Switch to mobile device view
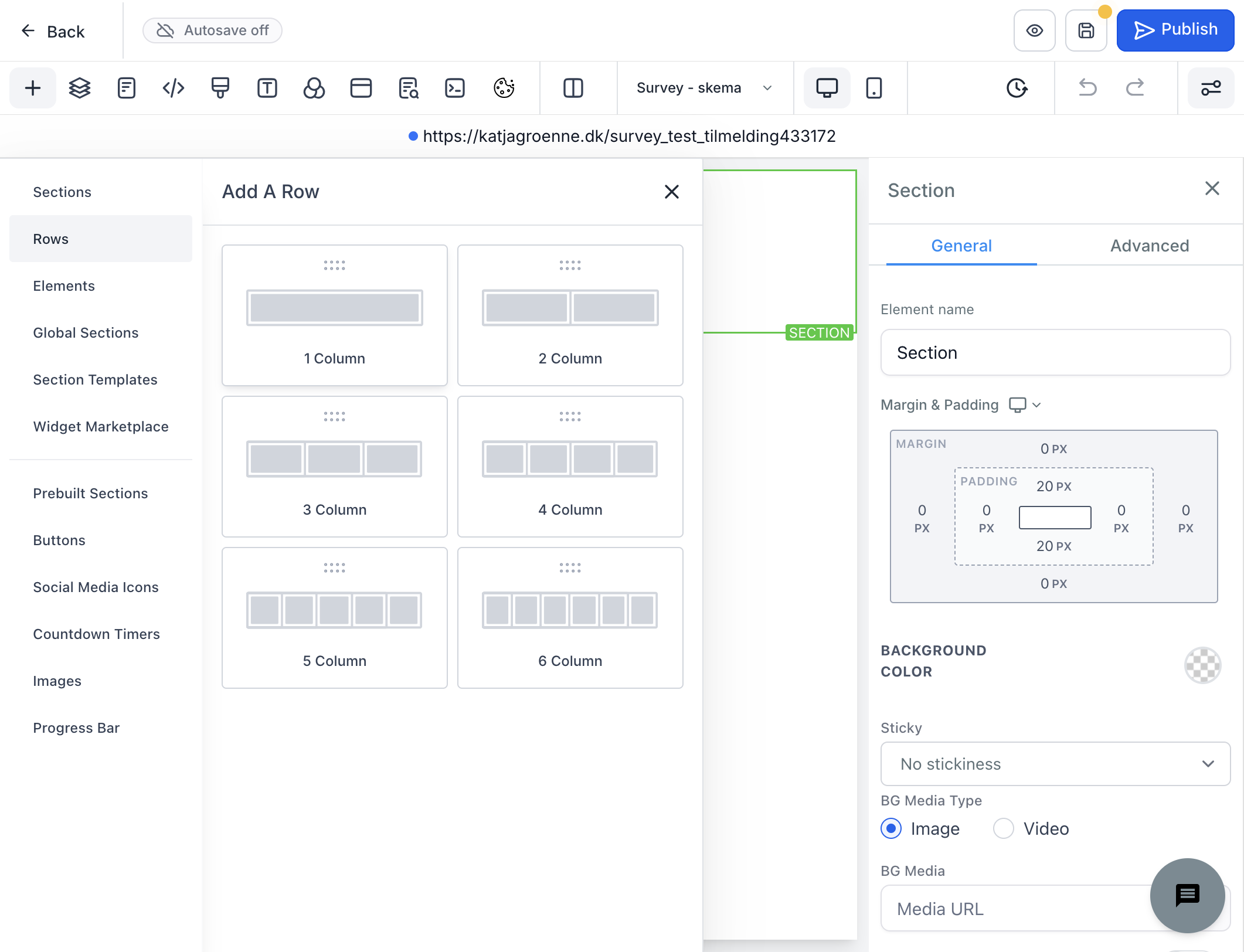 pyautogui.click(x=874, y=88)
